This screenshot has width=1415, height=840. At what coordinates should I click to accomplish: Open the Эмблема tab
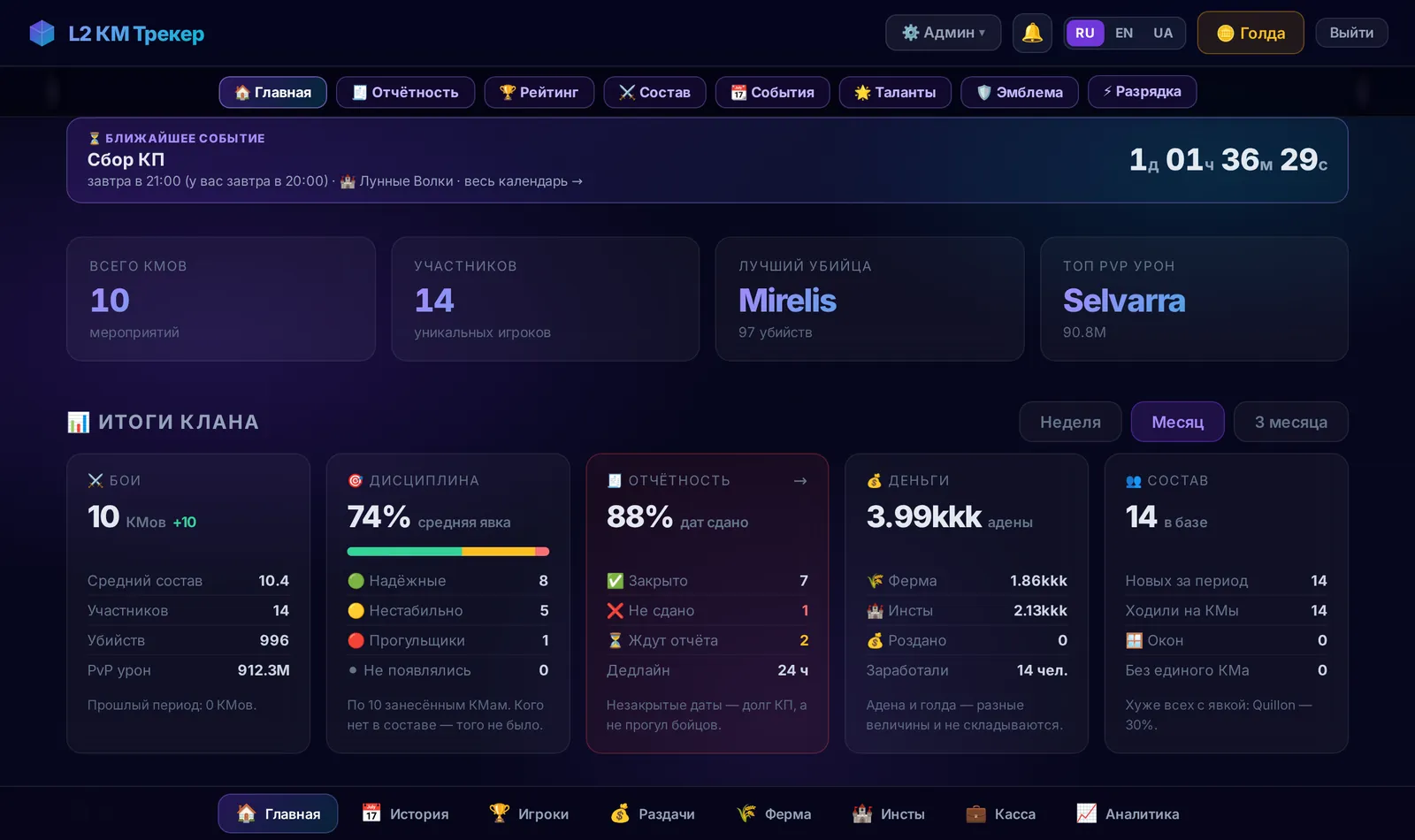(x=1020, y=92)
